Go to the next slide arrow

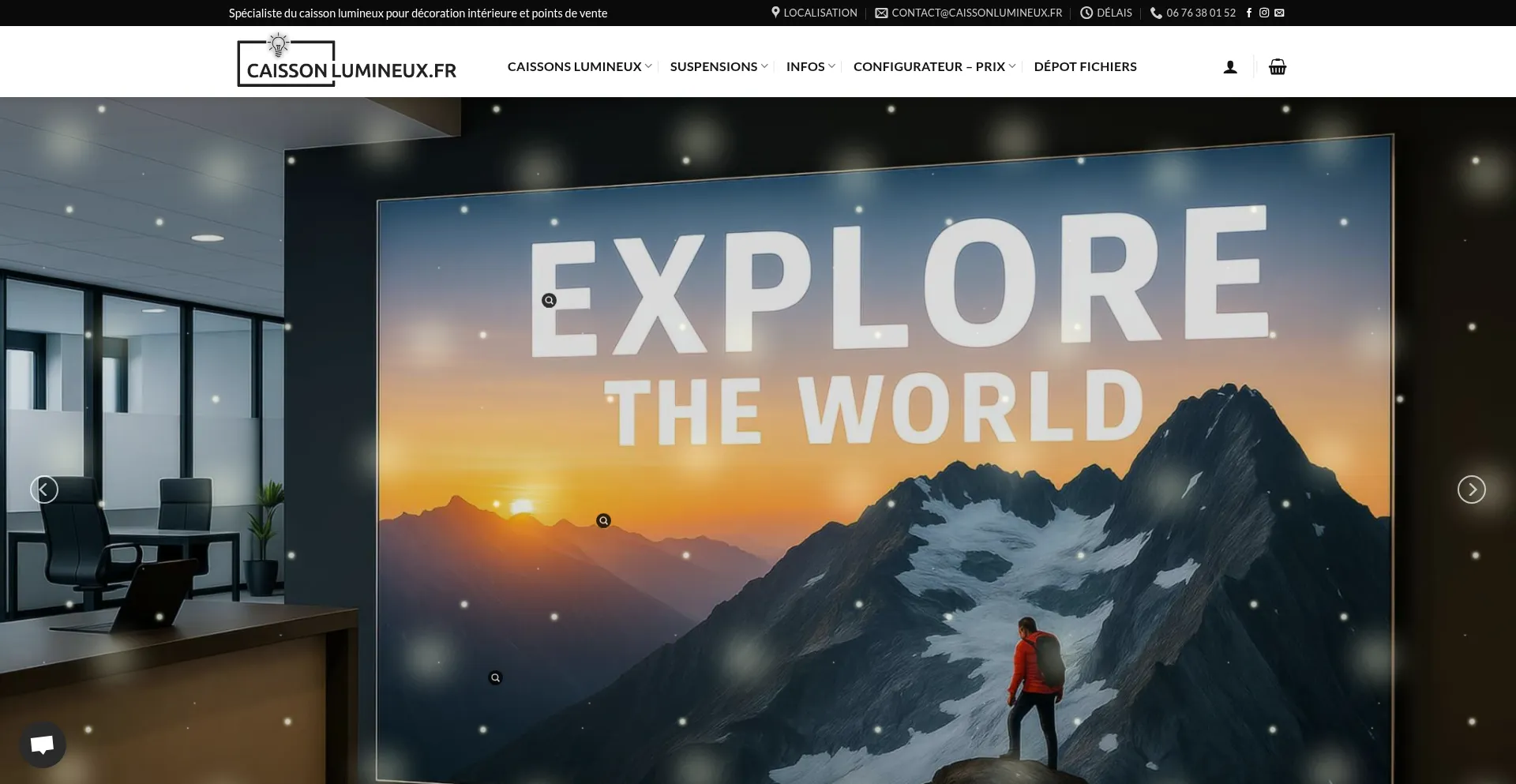pyautogui.click(x=1472, y=490)
